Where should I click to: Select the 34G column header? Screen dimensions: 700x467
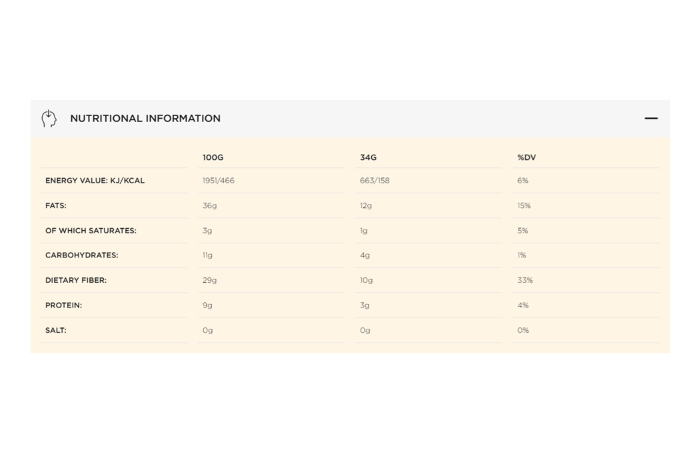(x=368, y=157)
